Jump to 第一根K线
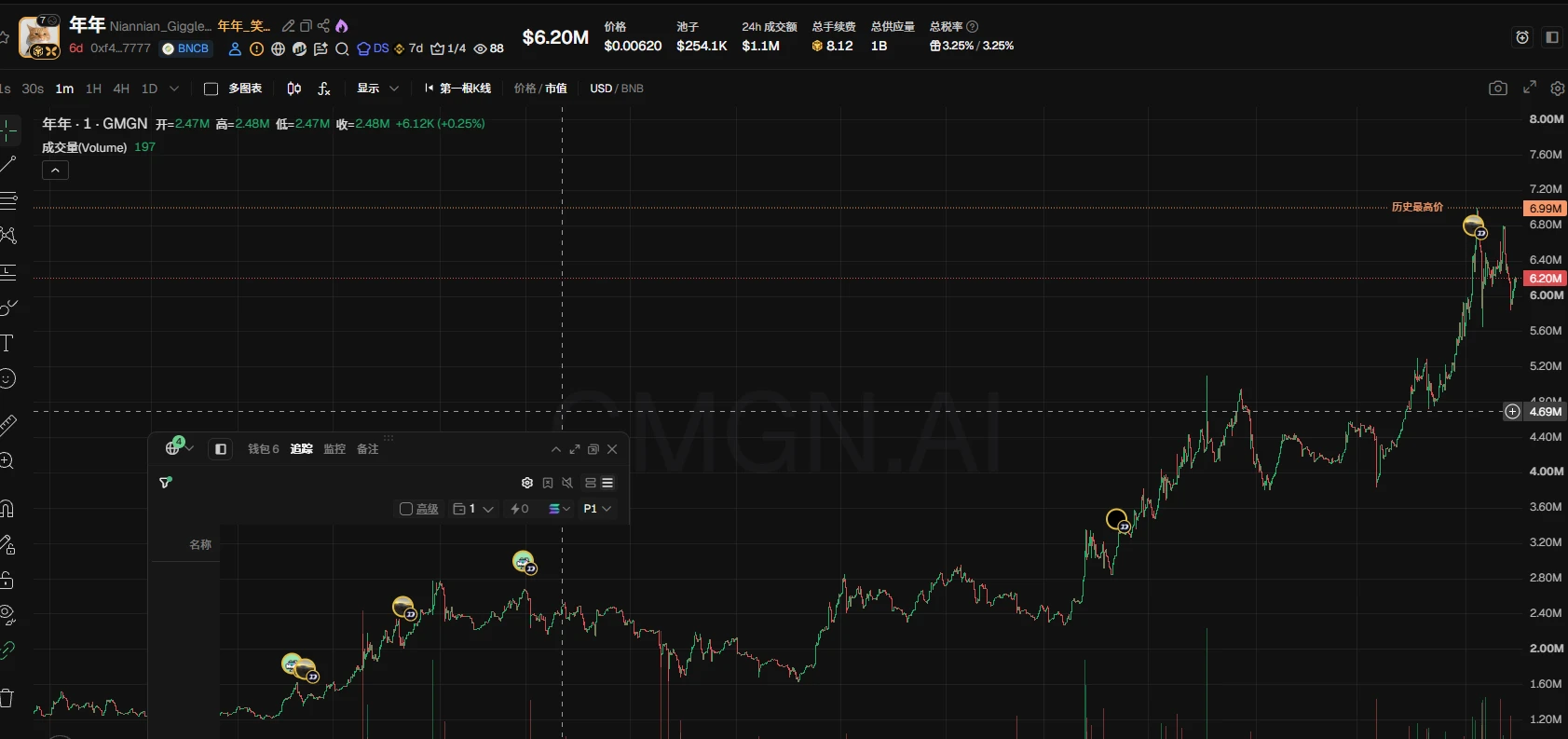Viewport: 1568px width, 739px height. tap(457, 89)
